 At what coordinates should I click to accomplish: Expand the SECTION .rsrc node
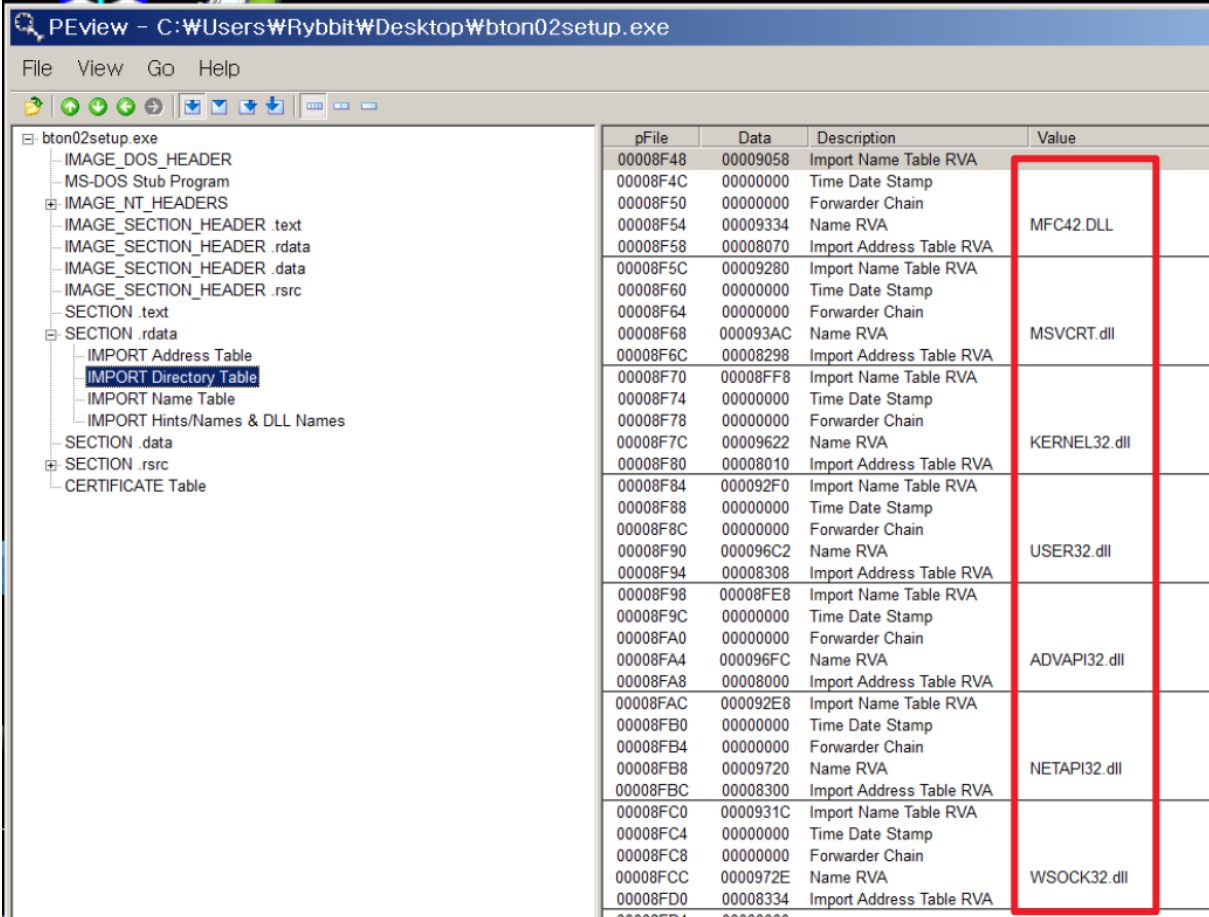pos(50,465)
